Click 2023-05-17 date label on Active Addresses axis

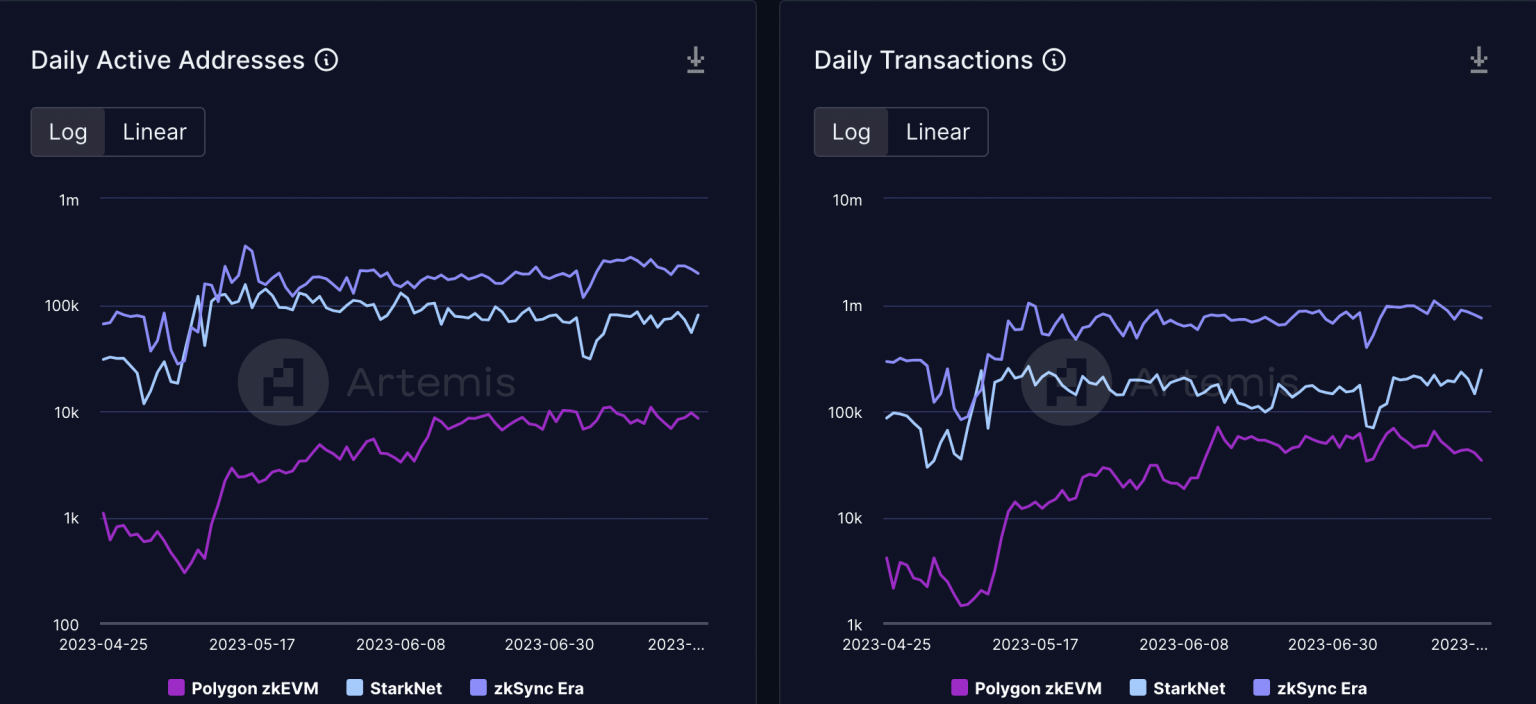(x=253, y=644)
